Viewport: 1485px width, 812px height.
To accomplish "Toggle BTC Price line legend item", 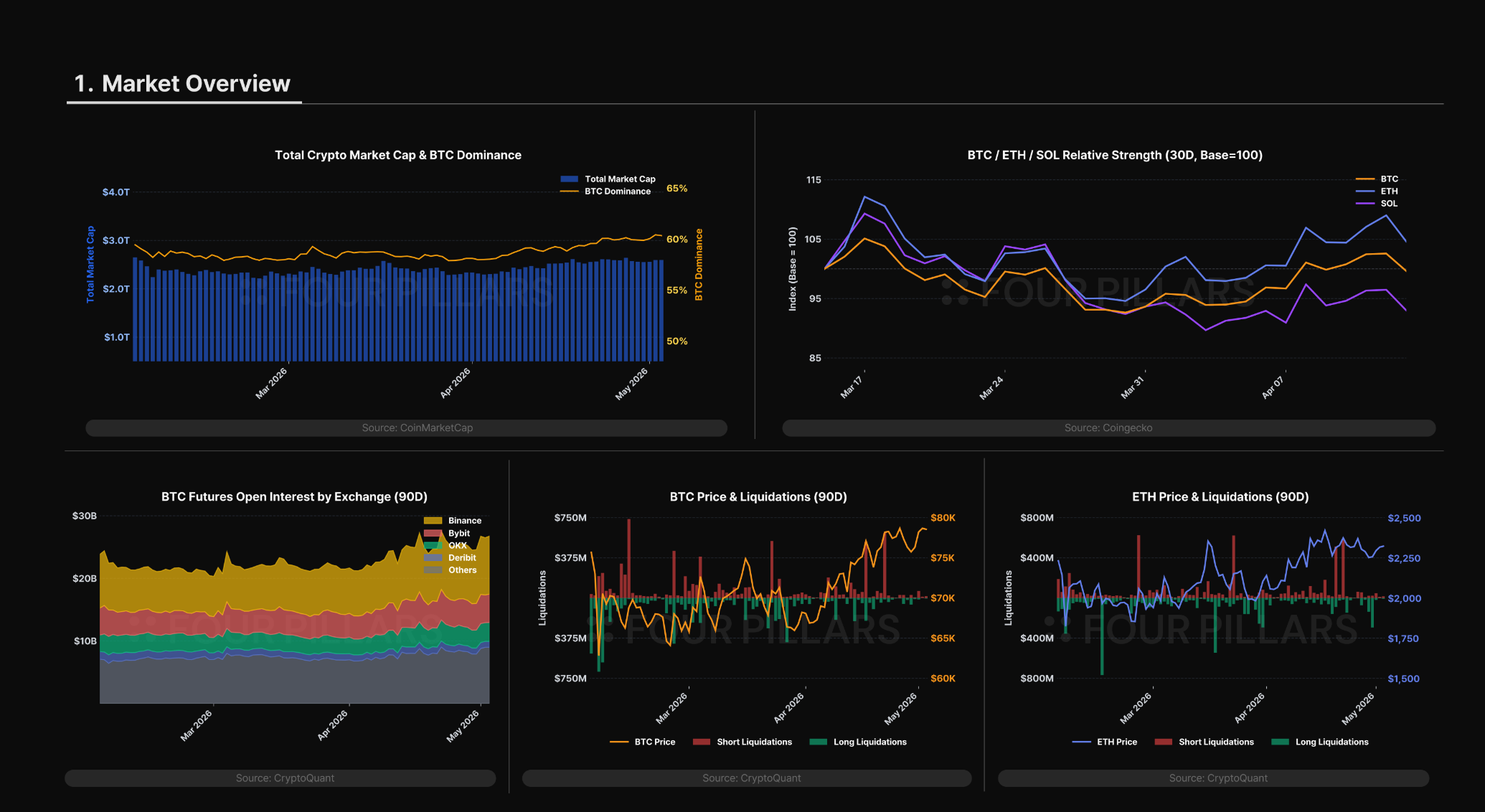I will pos(642,742).
